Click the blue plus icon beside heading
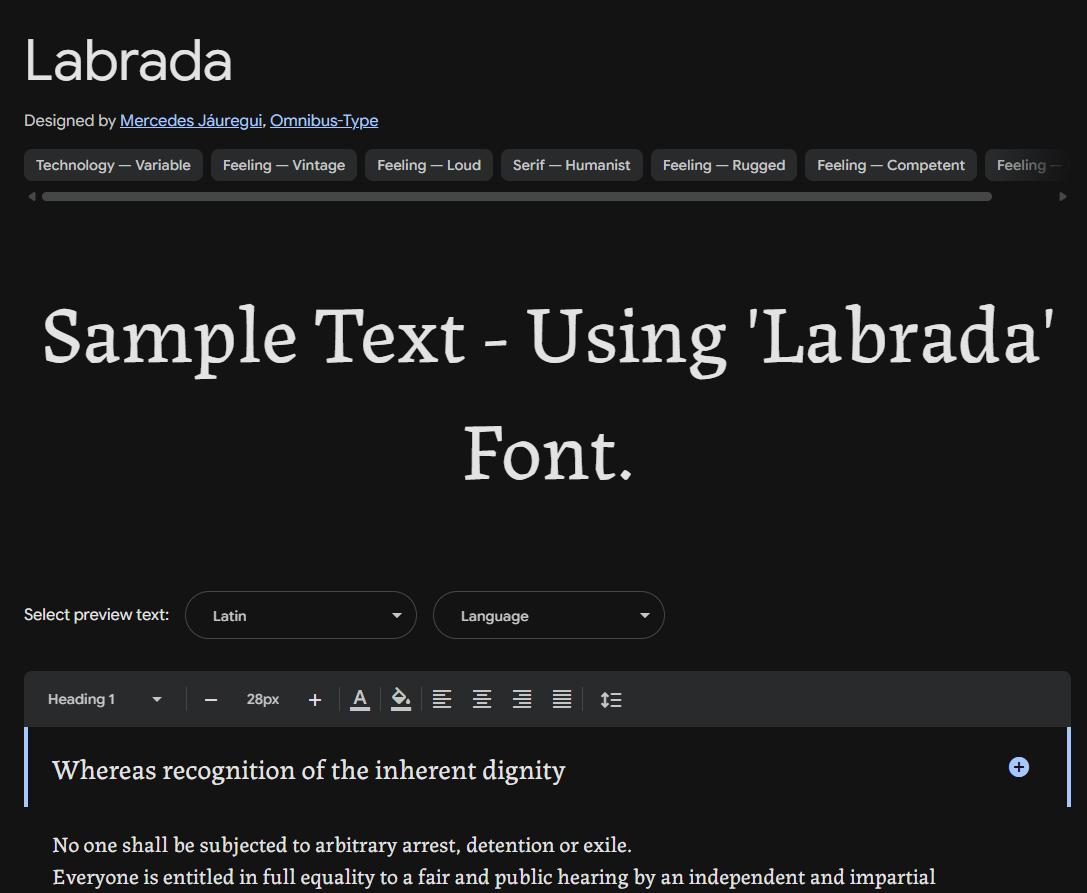Viewport: 1087px width, 893px height. click(x=1018, y=767)
